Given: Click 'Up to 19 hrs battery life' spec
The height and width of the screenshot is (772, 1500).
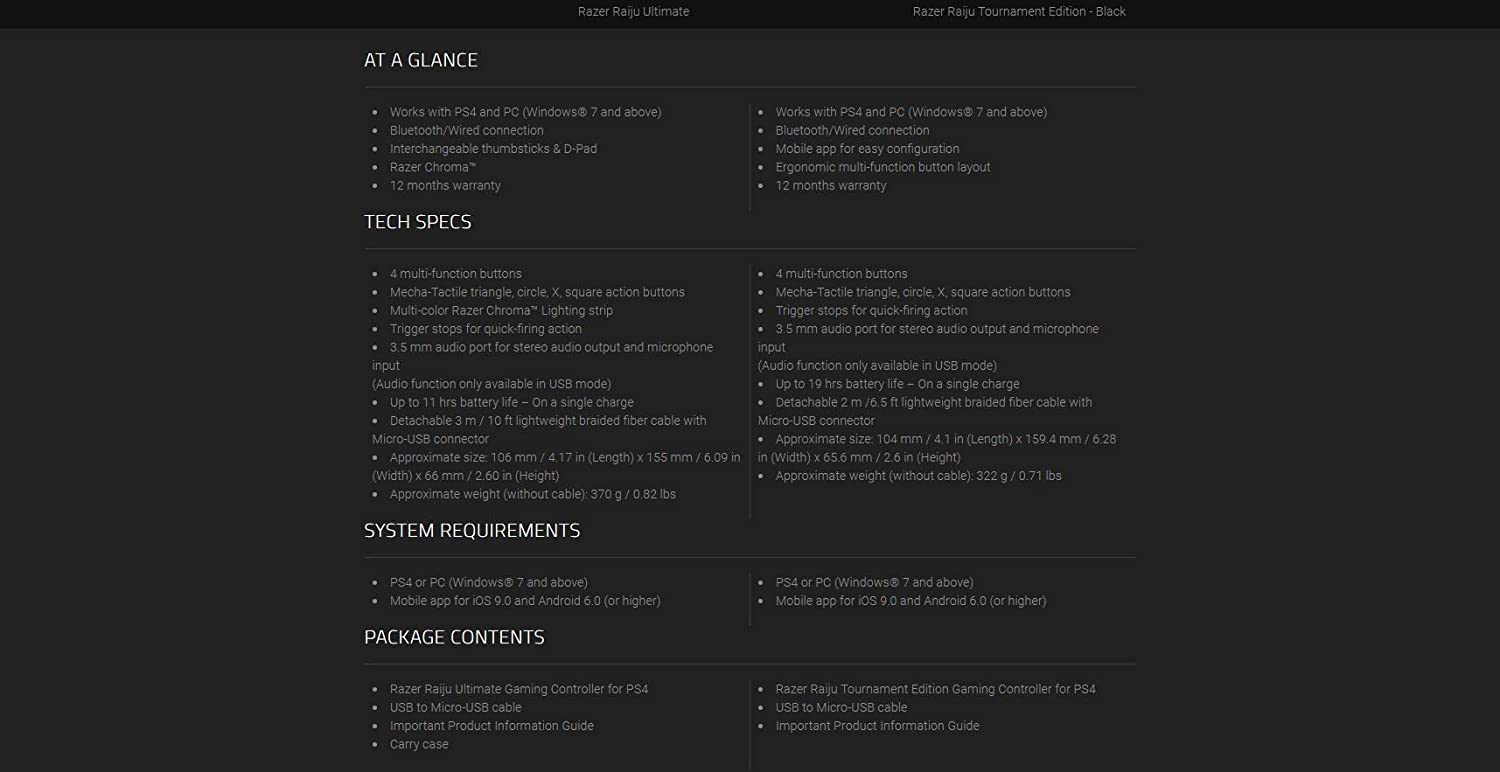Looking at the screenshot, I should coord(897,384).
